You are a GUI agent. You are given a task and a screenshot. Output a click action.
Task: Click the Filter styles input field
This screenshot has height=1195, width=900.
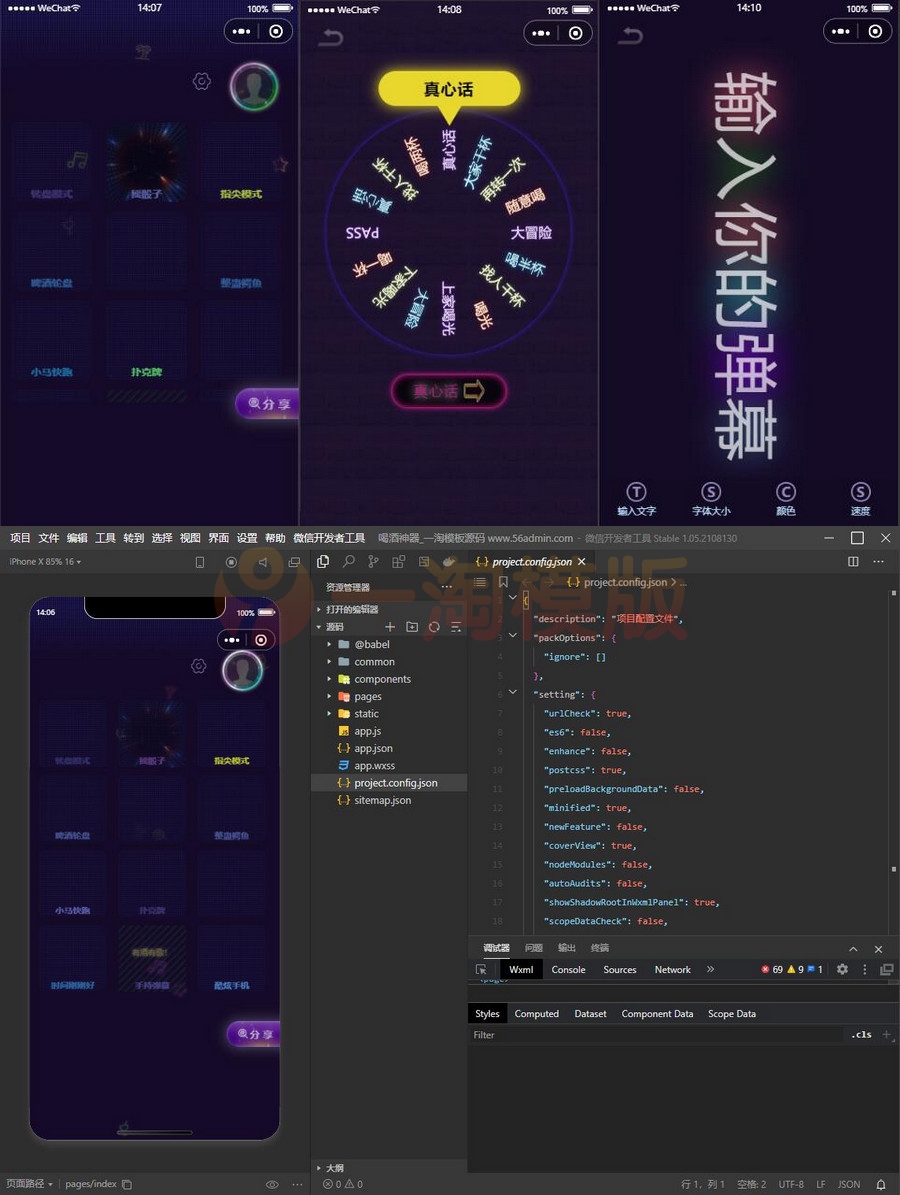pos(650,1035)
